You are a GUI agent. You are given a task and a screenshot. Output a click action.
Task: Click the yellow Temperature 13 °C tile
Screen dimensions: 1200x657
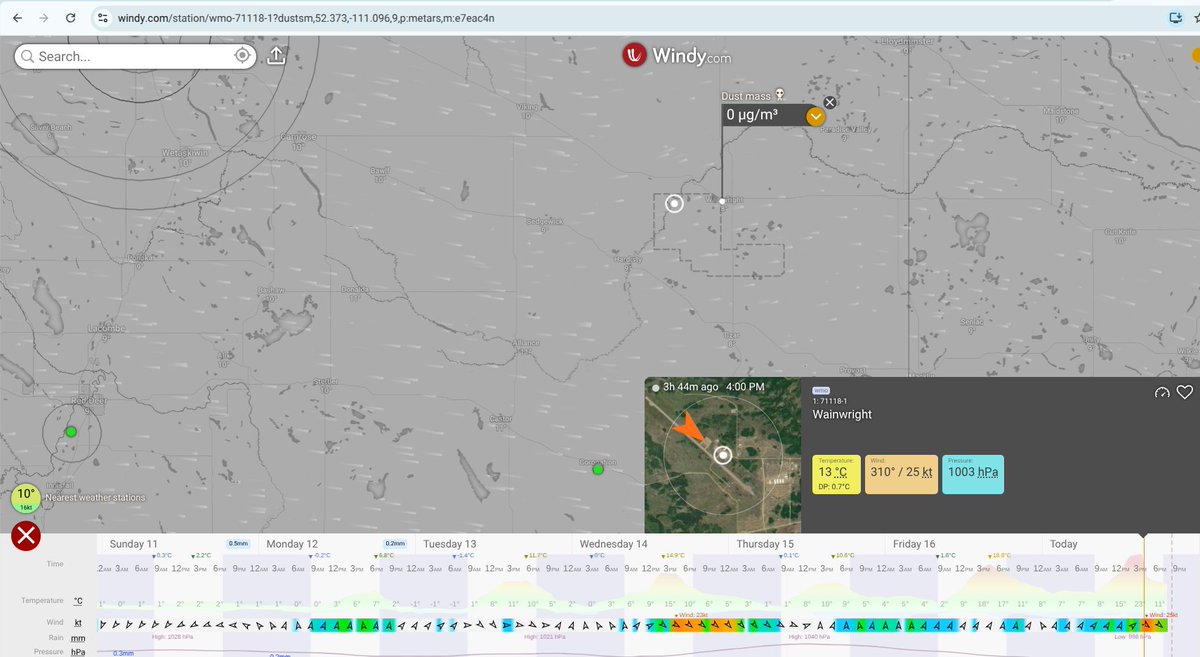tap(835, 474)
